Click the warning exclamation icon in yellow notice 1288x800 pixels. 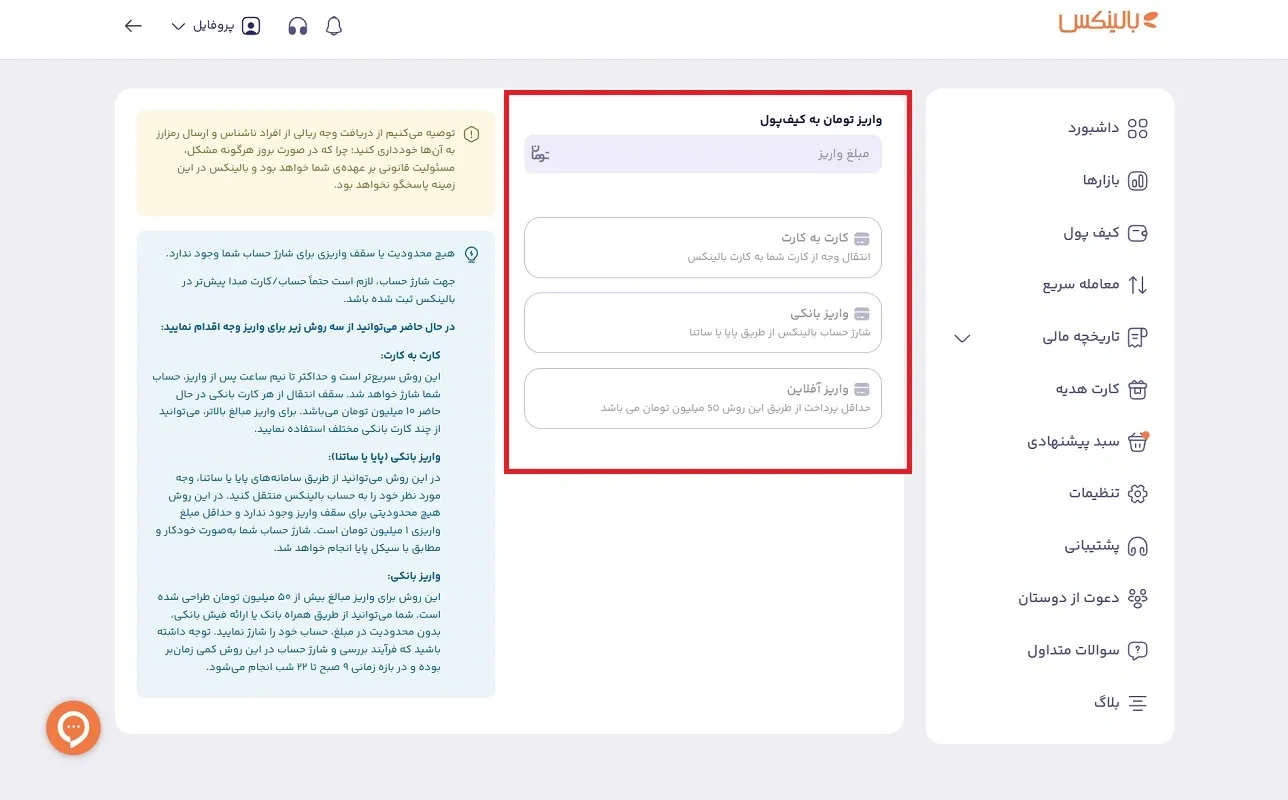click(472, 133)
